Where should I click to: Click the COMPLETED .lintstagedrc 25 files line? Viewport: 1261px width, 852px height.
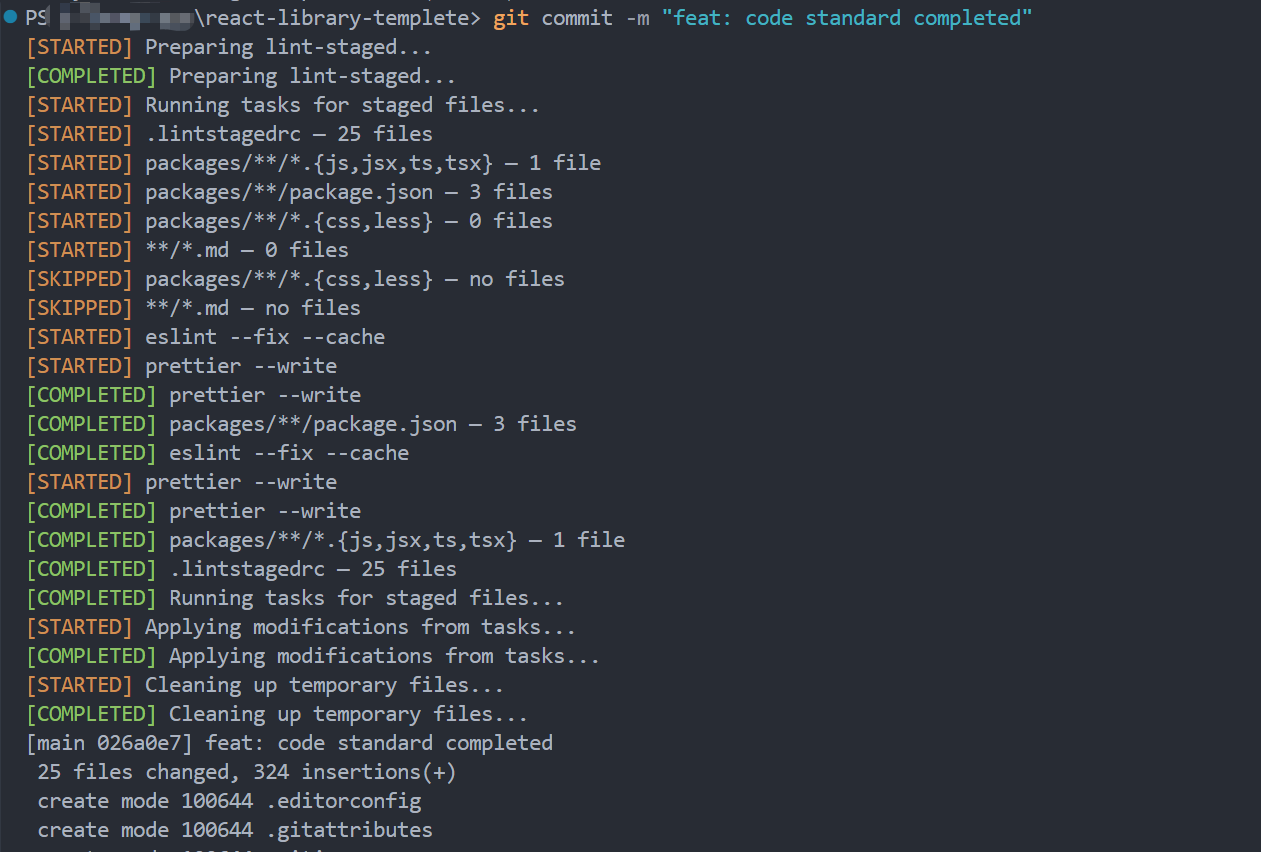click(x=241, y=569)
